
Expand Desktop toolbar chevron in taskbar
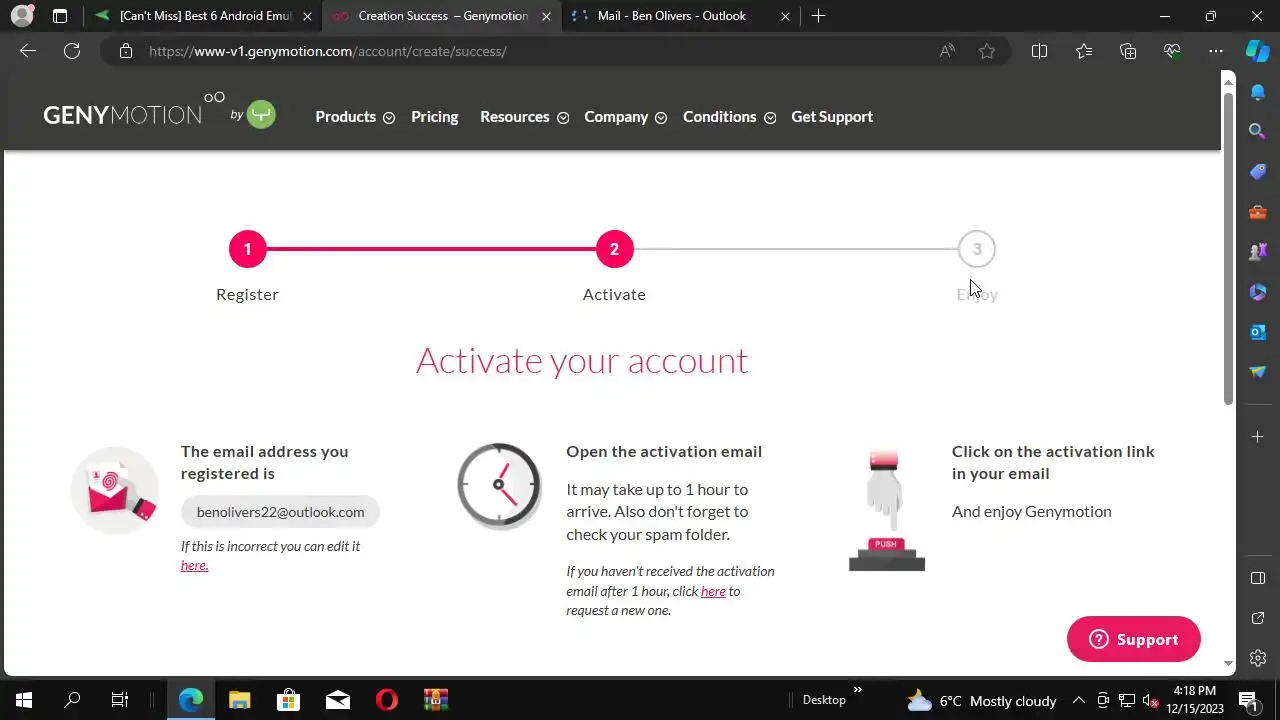point(857,690)
